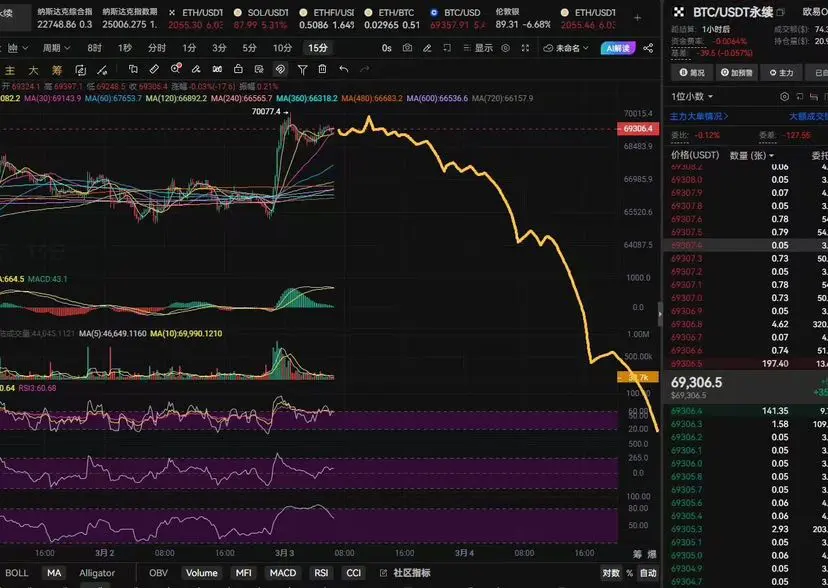The image size is (828, 588).
Task: Click the copy icon beside BTC/USDT永续
Action: 780,12
